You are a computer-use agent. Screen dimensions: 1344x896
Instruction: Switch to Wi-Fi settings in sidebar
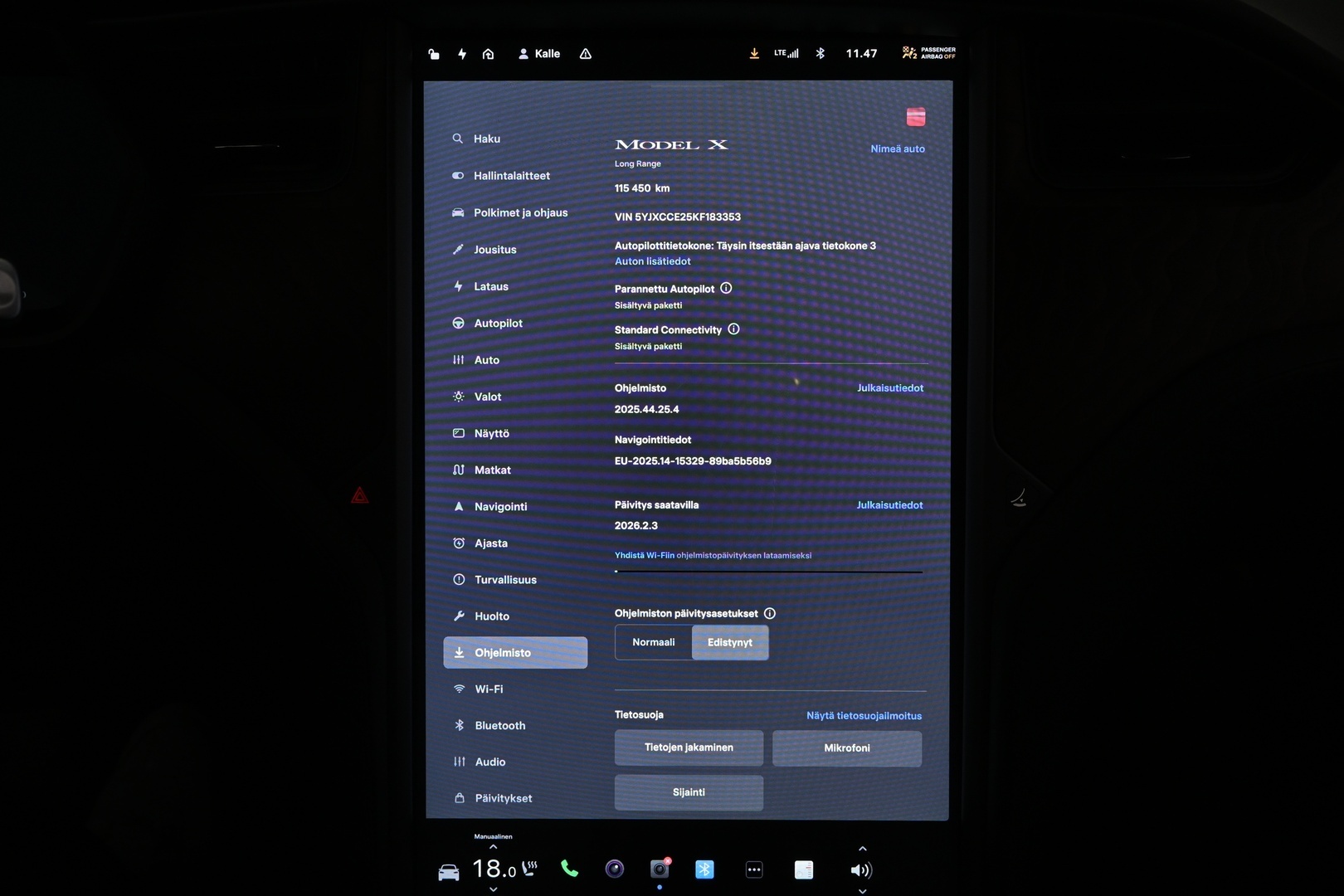pos(489,689)
